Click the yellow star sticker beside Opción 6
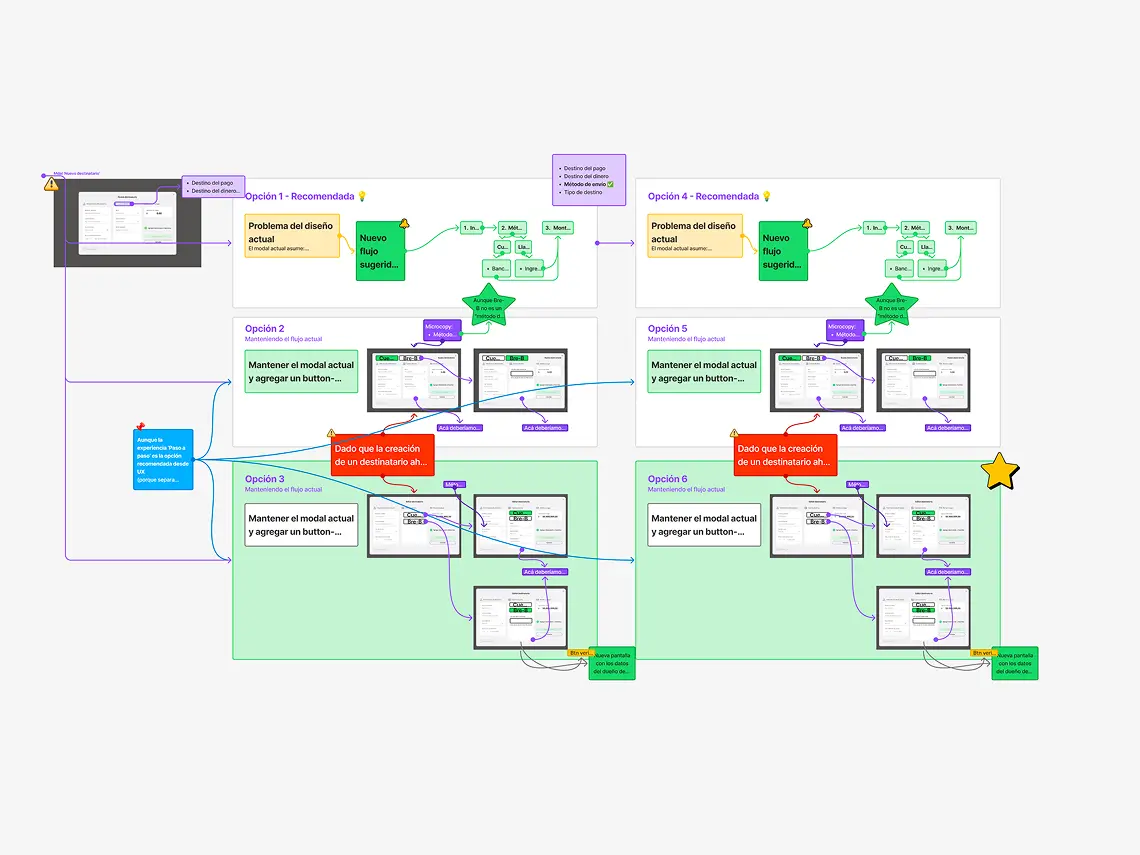Viewport: 1140px width, 855px height. (x=1000, y=470)
